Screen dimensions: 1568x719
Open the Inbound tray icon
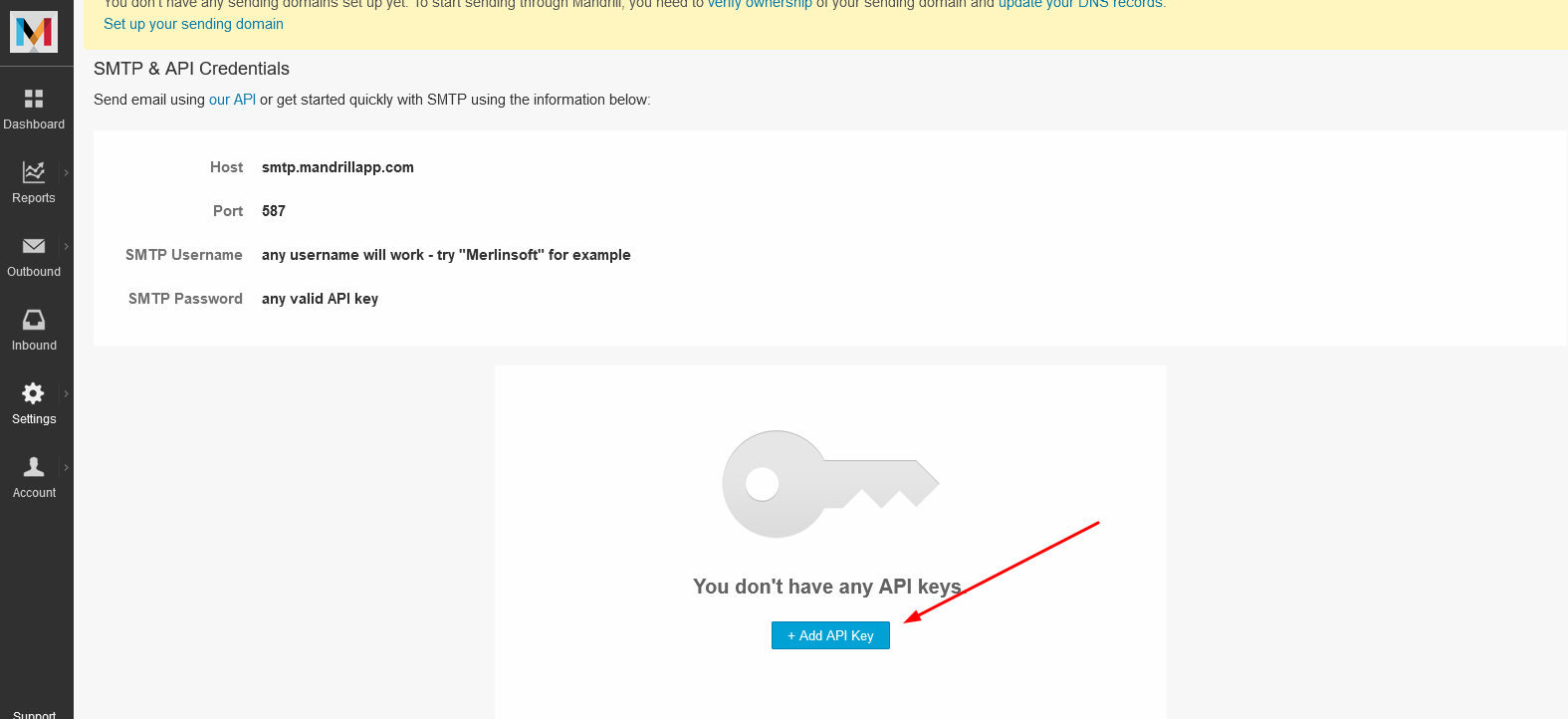point(34,319)
